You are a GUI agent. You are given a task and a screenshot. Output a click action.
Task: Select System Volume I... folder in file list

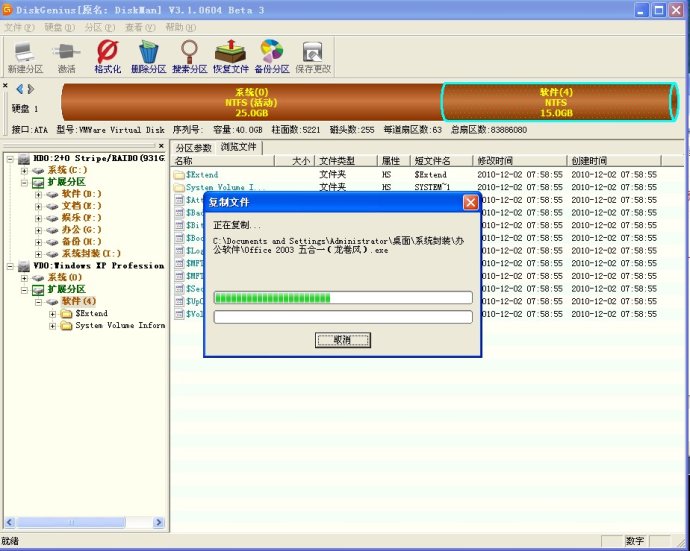pos(225,187)
